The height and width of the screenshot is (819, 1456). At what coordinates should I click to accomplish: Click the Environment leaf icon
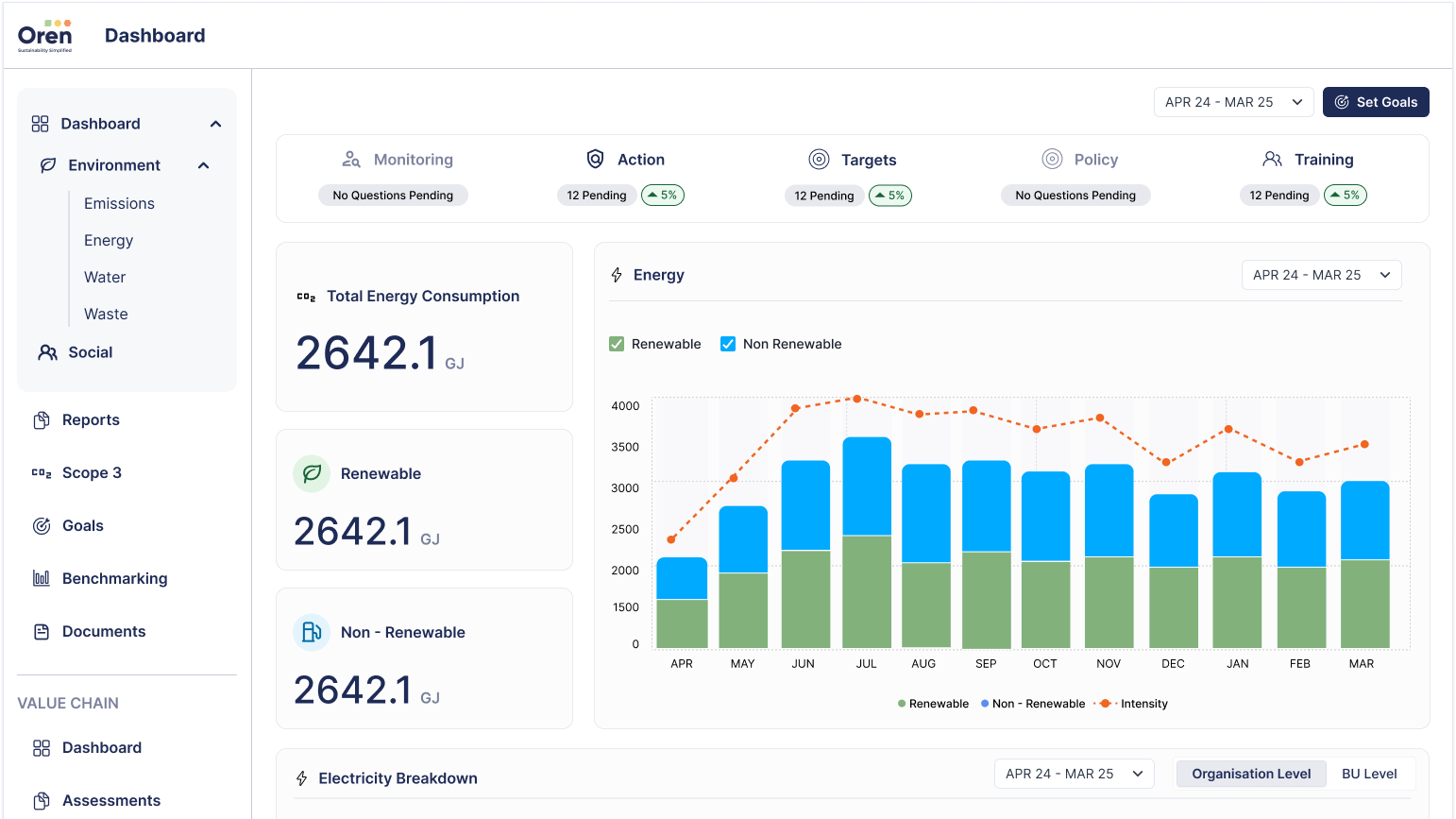coord(47,165)
